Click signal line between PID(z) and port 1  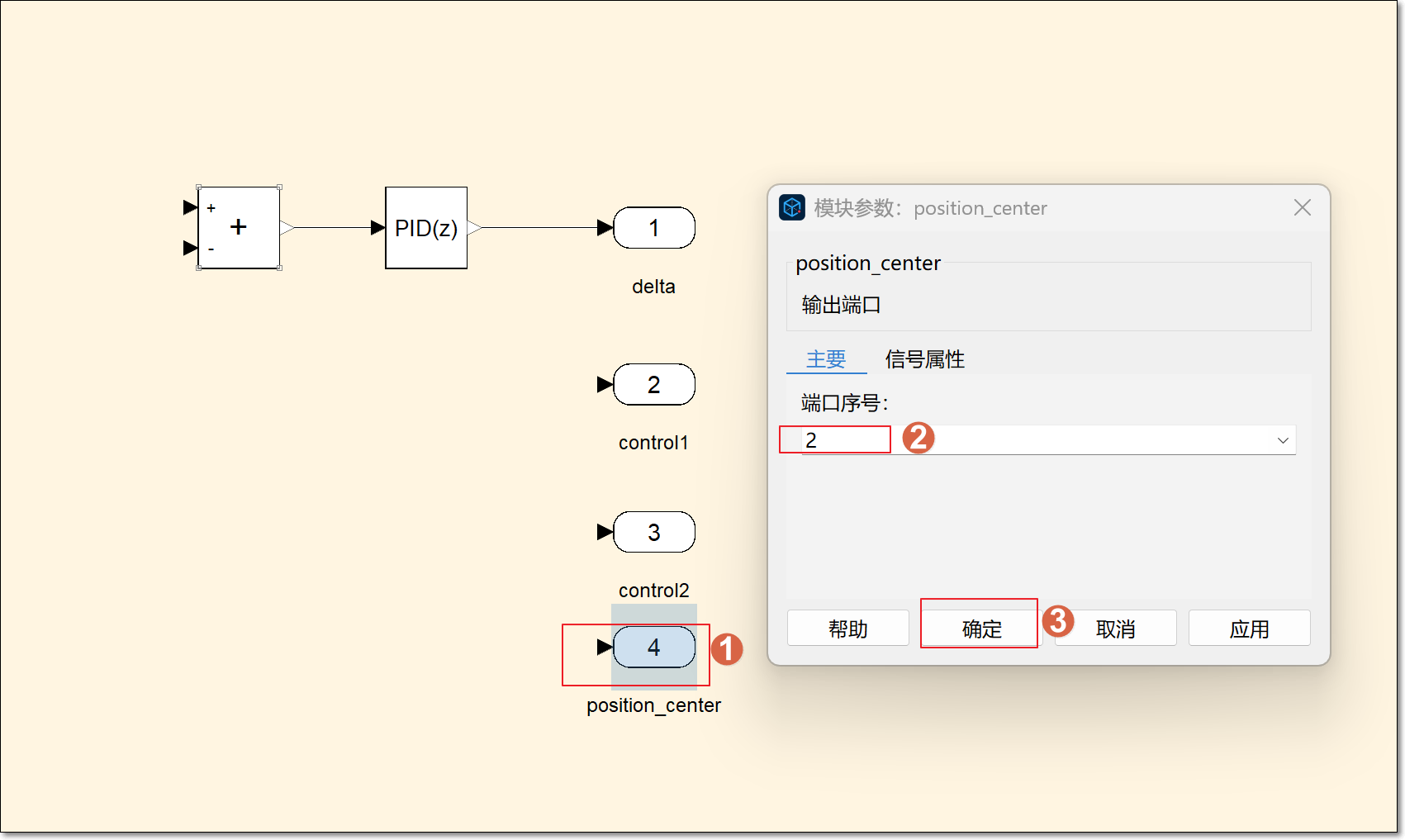(539, 227)
